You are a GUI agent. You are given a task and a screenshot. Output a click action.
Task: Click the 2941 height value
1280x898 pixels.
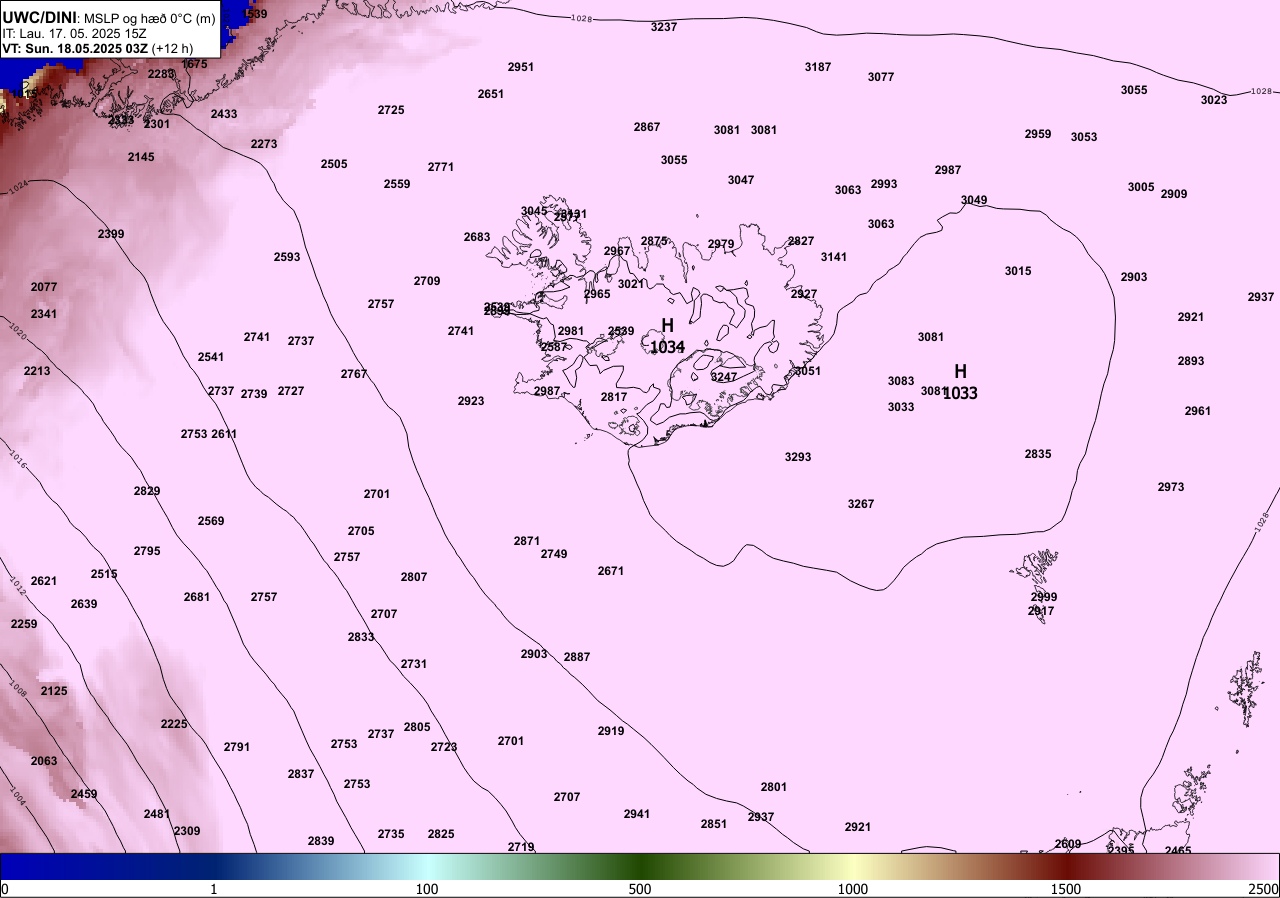coord(637,814)
